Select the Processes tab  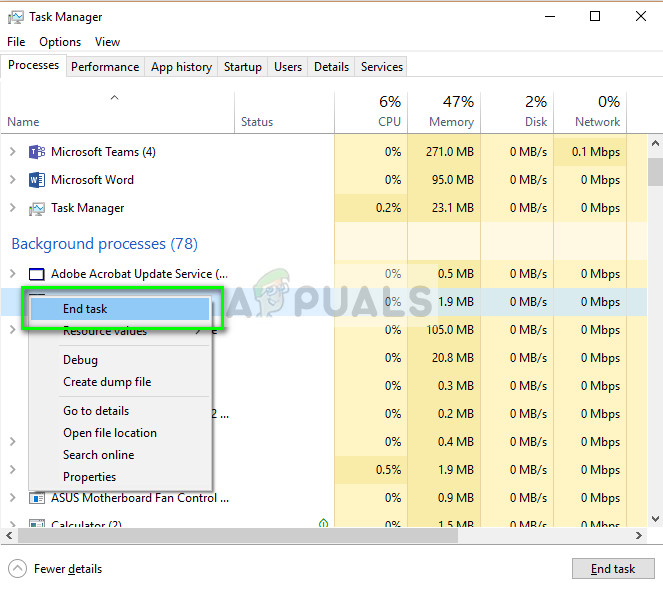pos(33,65)
